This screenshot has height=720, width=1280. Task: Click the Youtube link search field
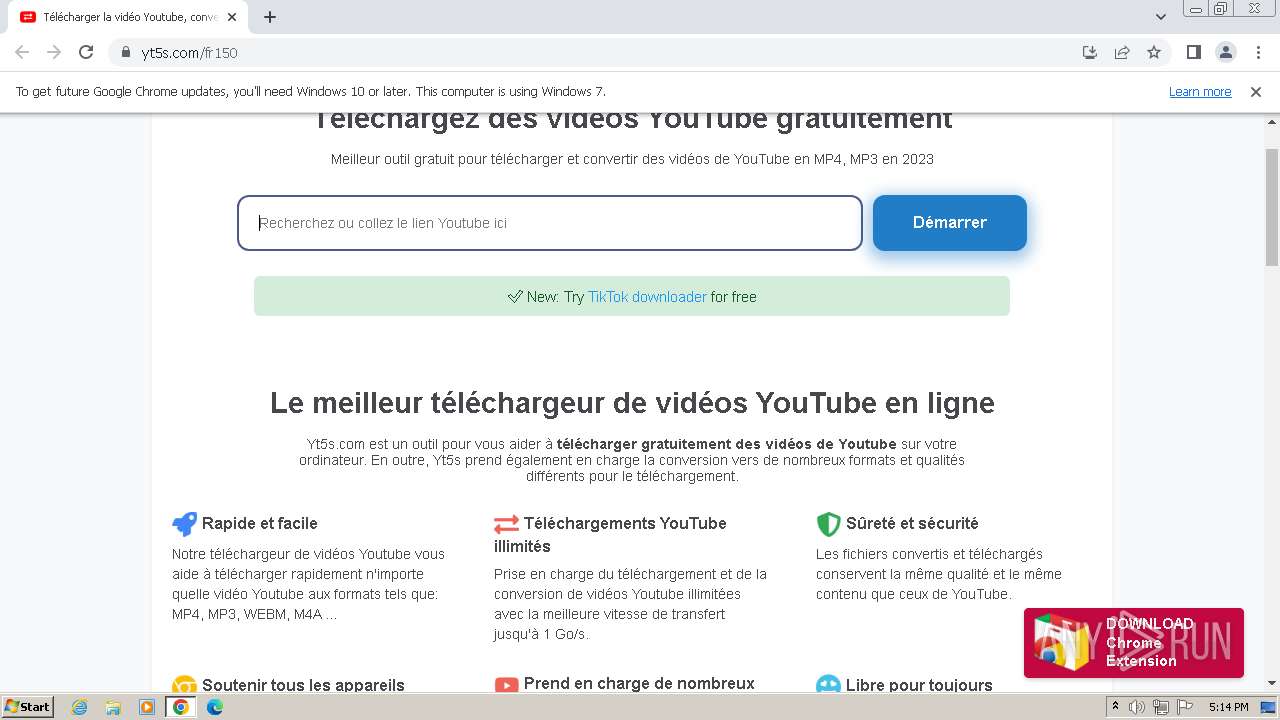[550, 223]
